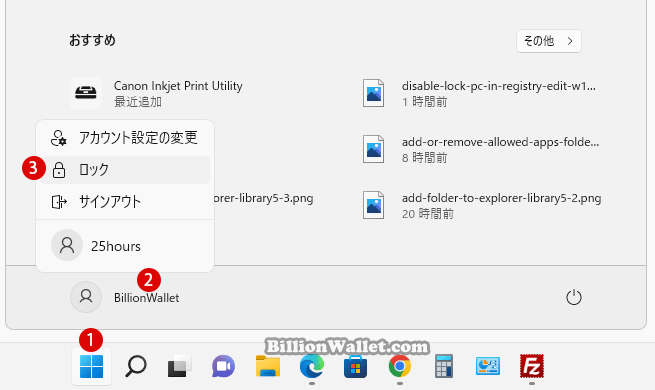Click the power button icon

coord(574,297)
